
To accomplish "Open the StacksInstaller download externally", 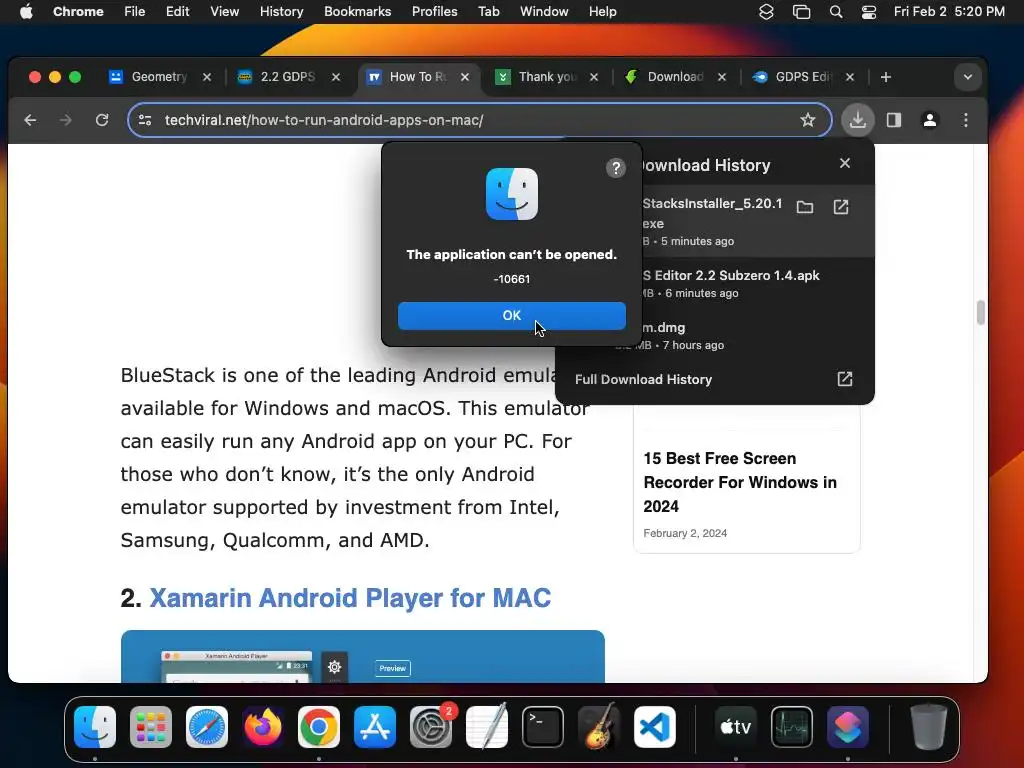I will pos(840,207).
